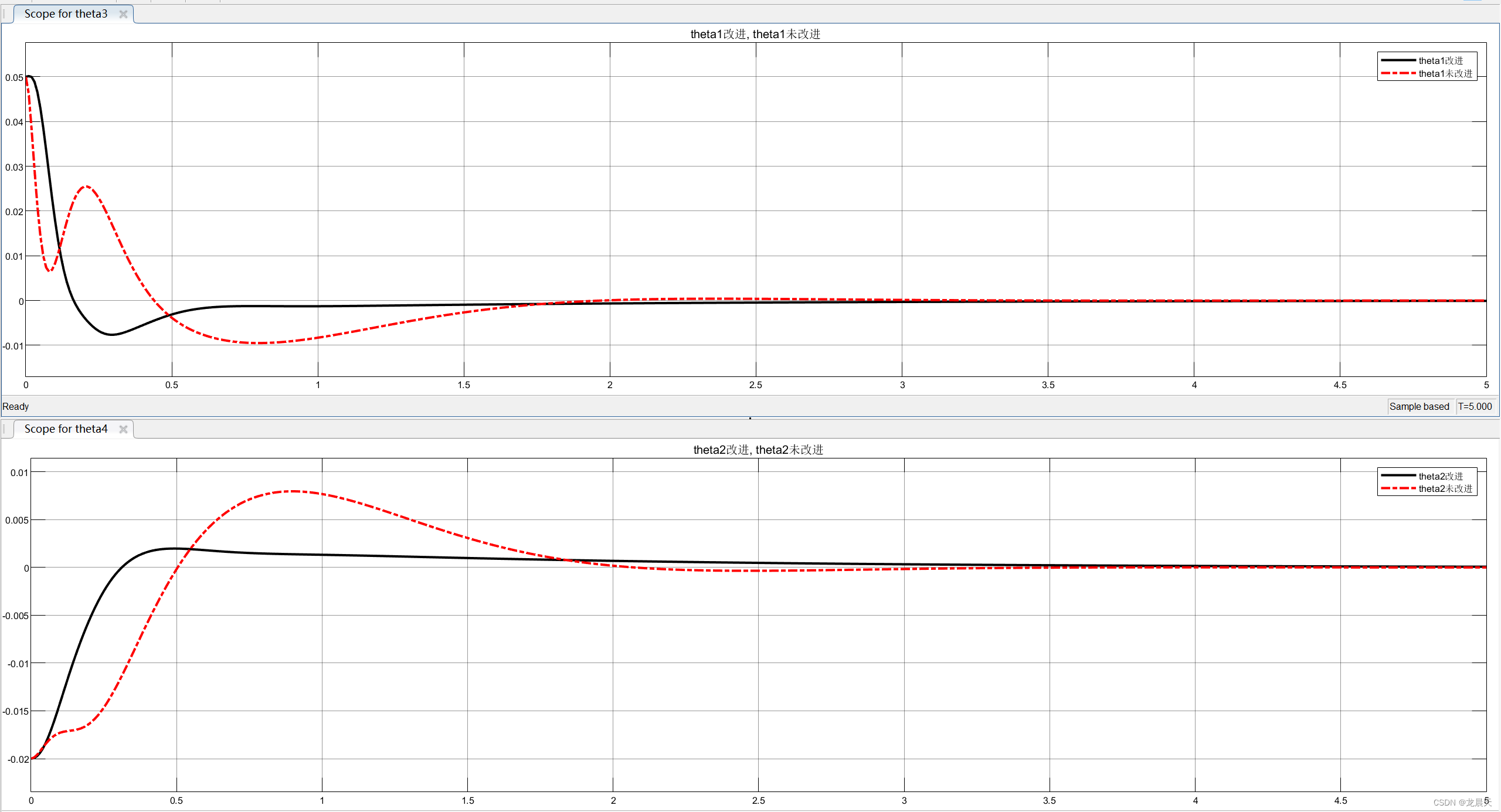The image size is (1501, 812).
Task: Click the black line sample in theta2 legend
Action: click(1398, 475)
